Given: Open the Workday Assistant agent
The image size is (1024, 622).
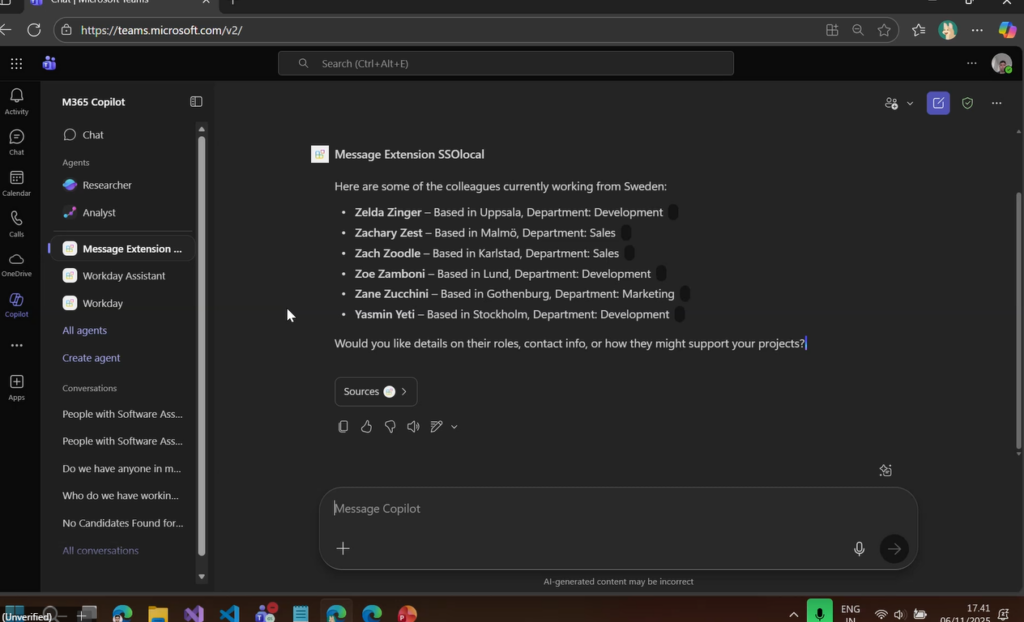Looking at the screenshot, I should point(122,276).
